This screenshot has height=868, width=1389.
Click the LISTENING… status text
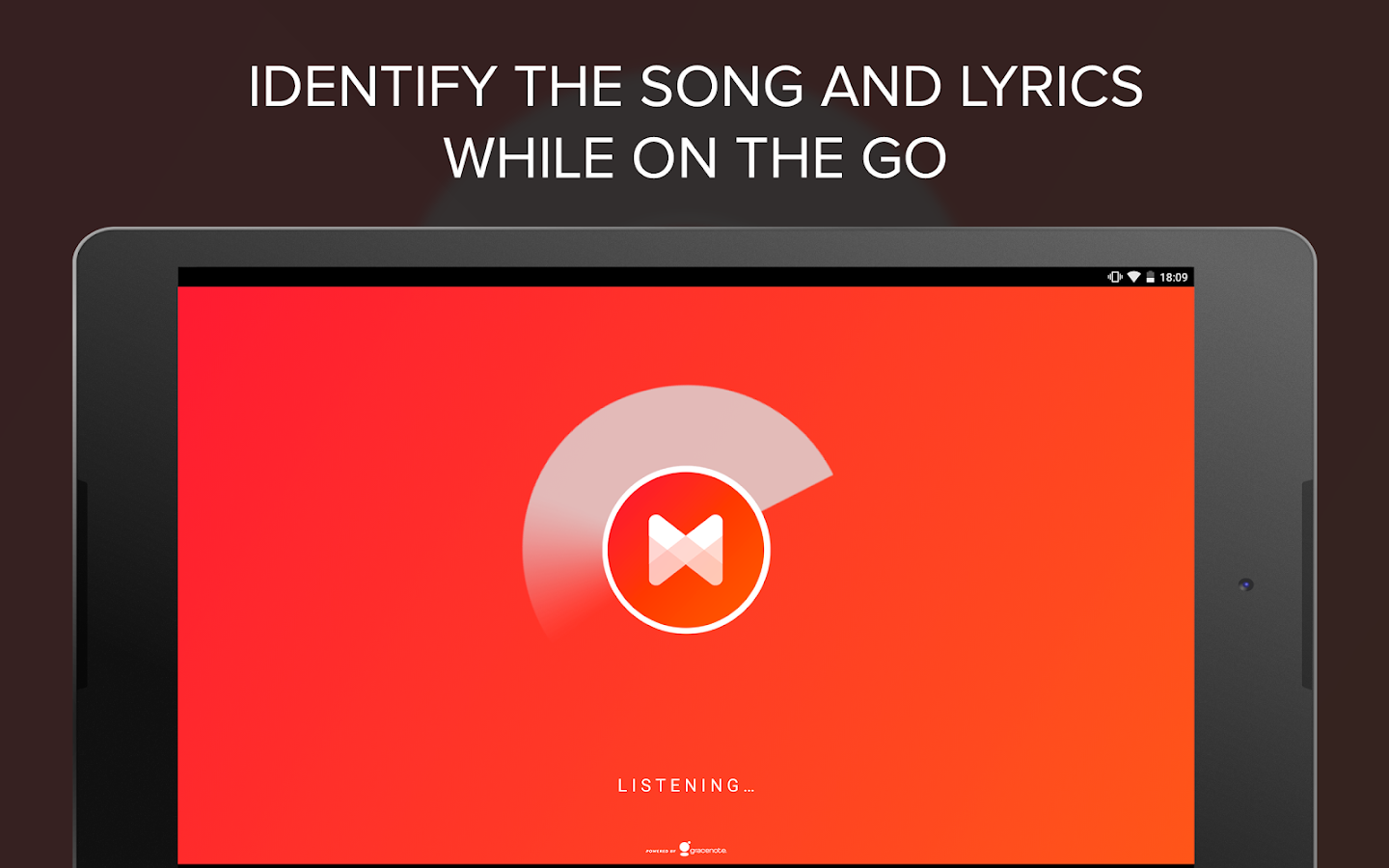point(686,786)
